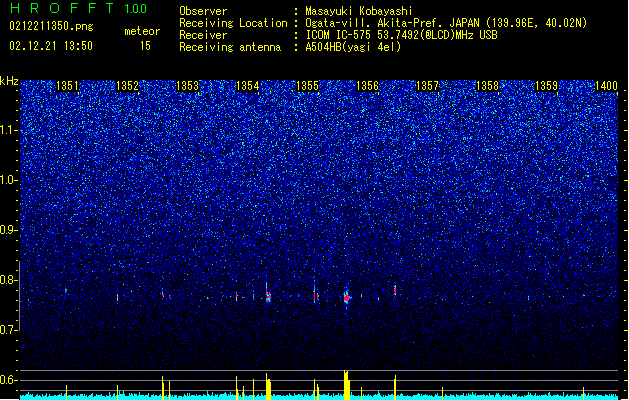
Task: Click the 1358 time marker
Action: pyautogui.click(x=487, y=86)
